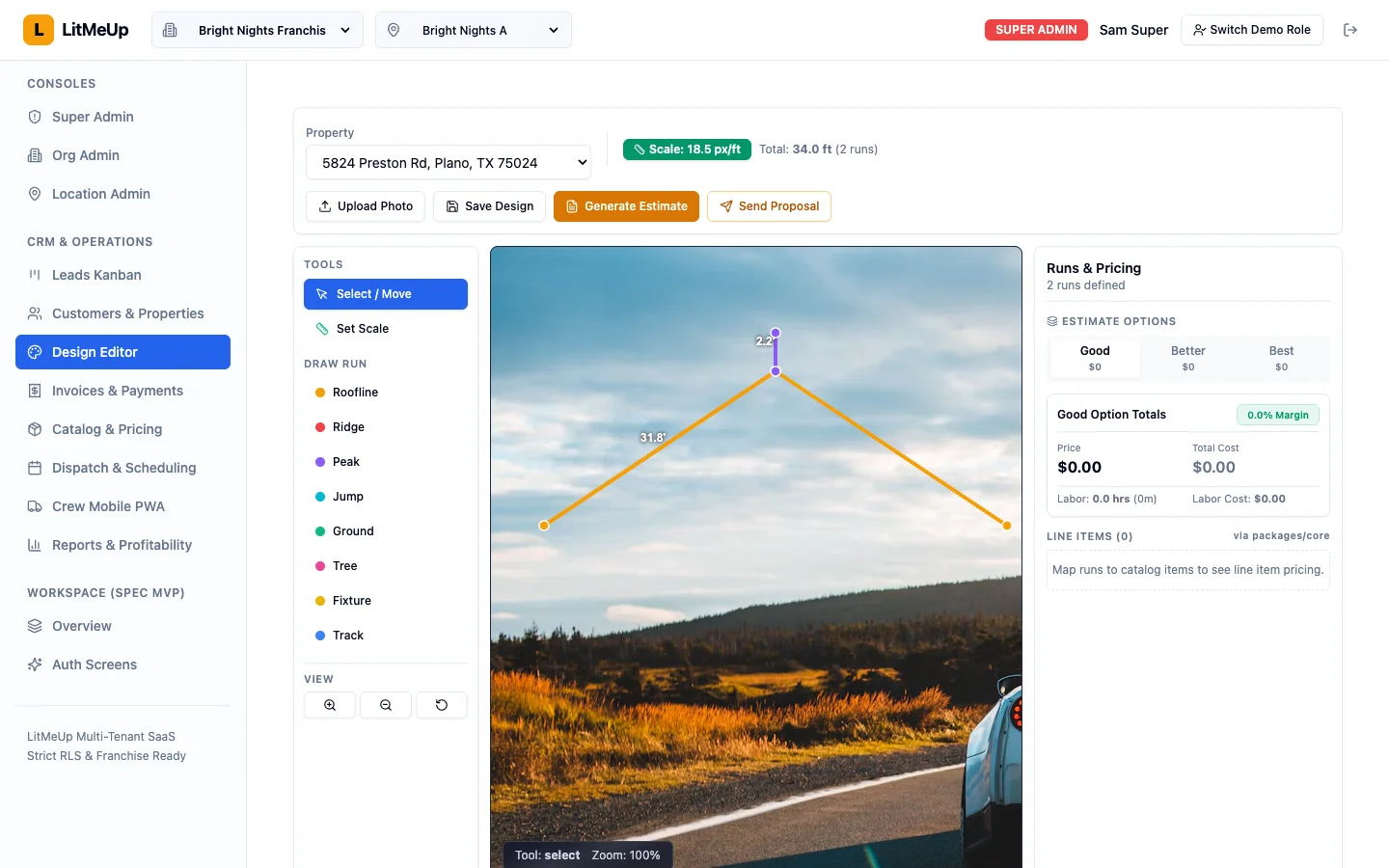The image size is (1389, 868).
Task: Activate the Set Scale tool
Action: (x=386, y=329)
